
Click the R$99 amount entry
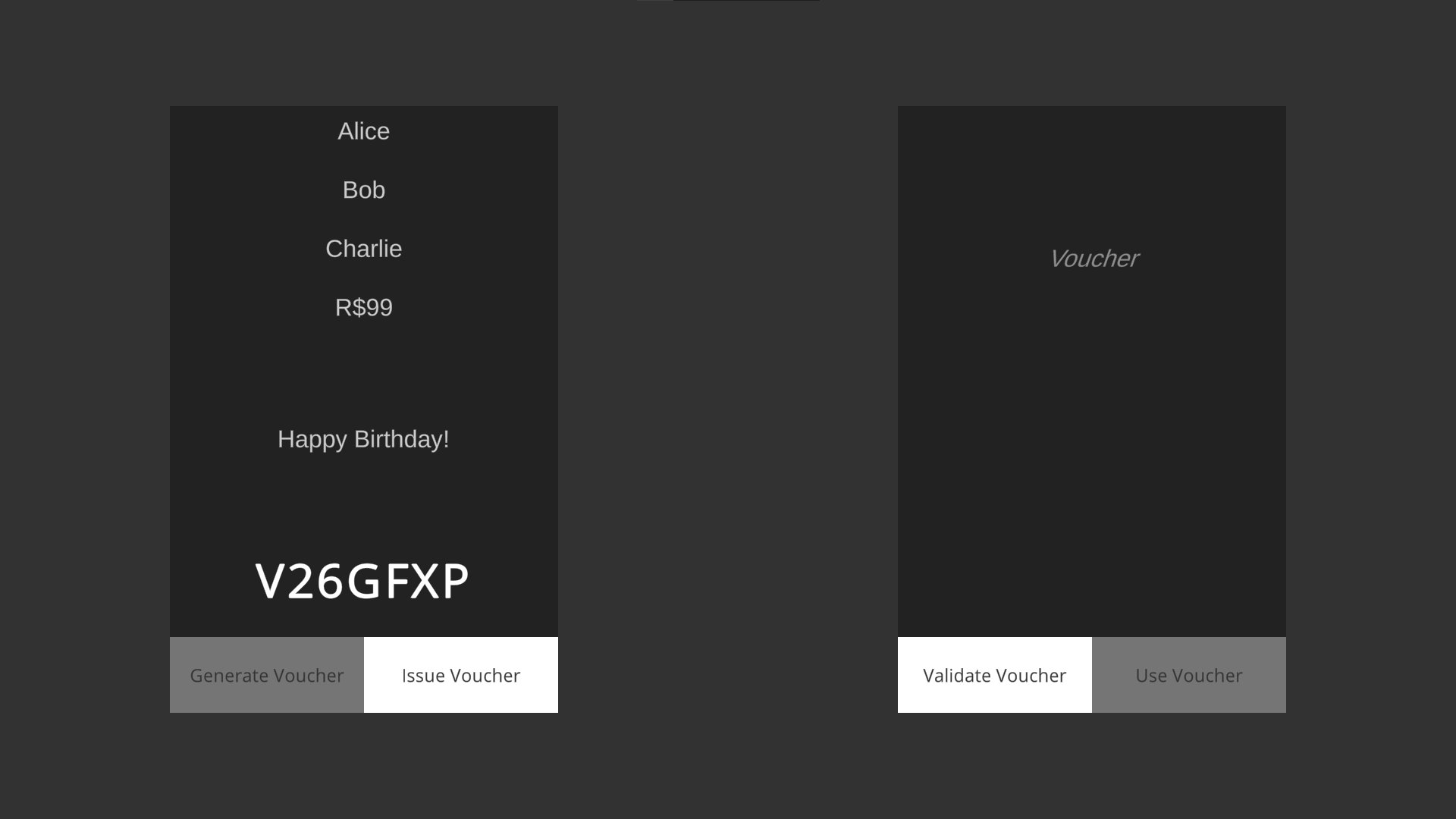tap(364, 307)
